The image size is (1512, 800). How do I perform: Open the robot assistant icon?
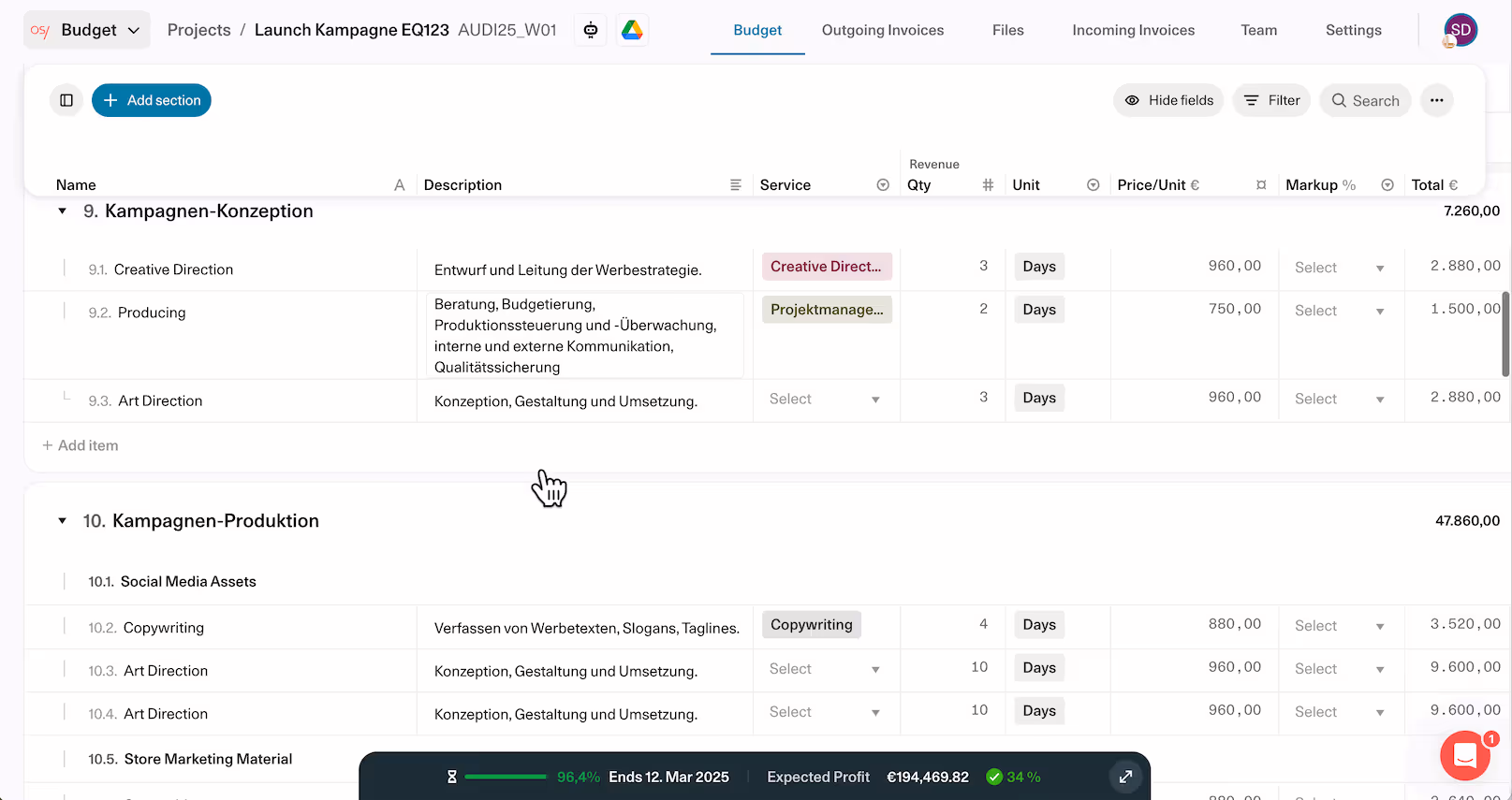tap(591, 30)
